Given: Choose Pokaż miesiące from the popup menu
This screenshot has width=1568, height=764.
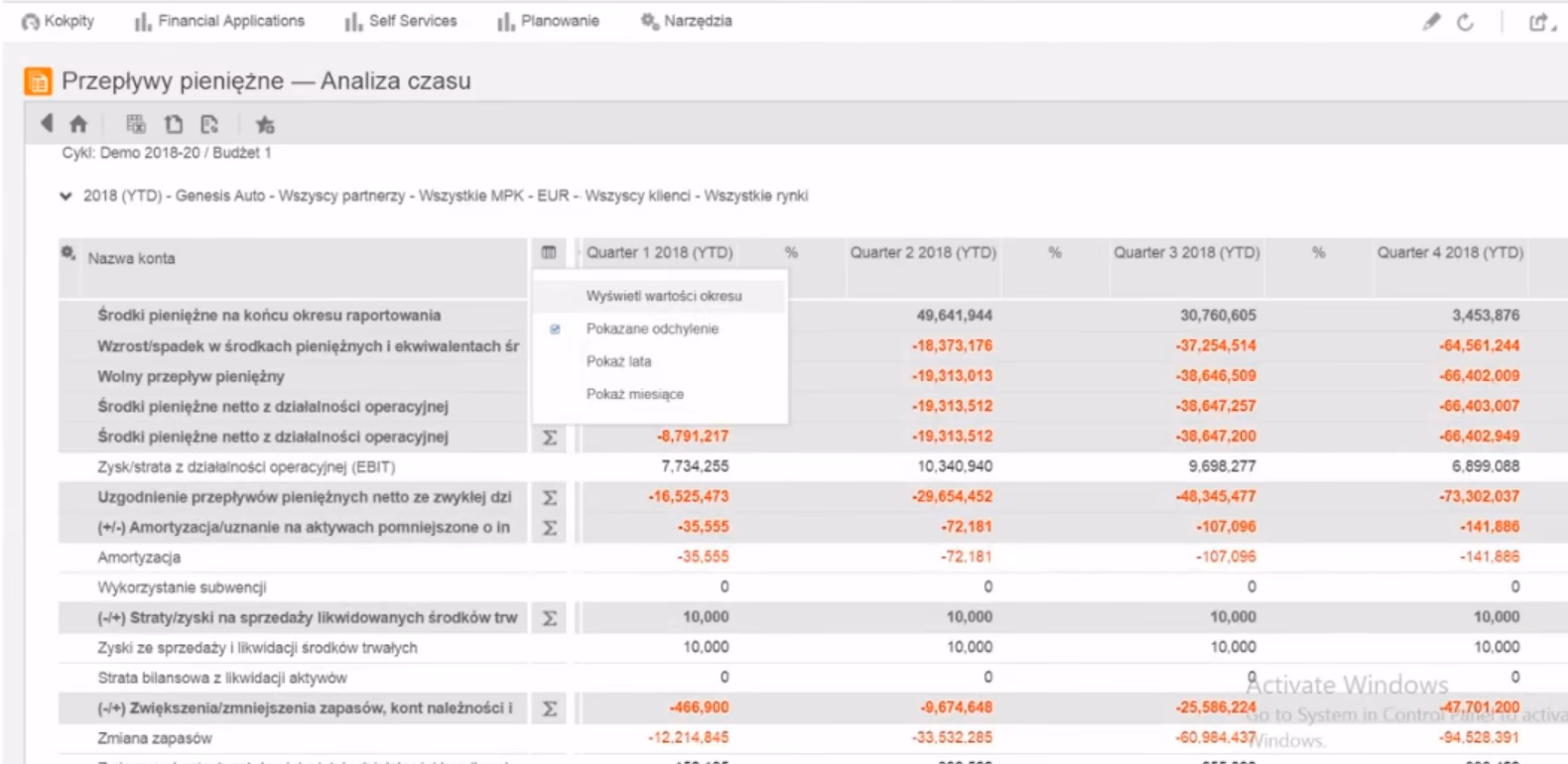Looking at the screenshot, I should (634, 394).
